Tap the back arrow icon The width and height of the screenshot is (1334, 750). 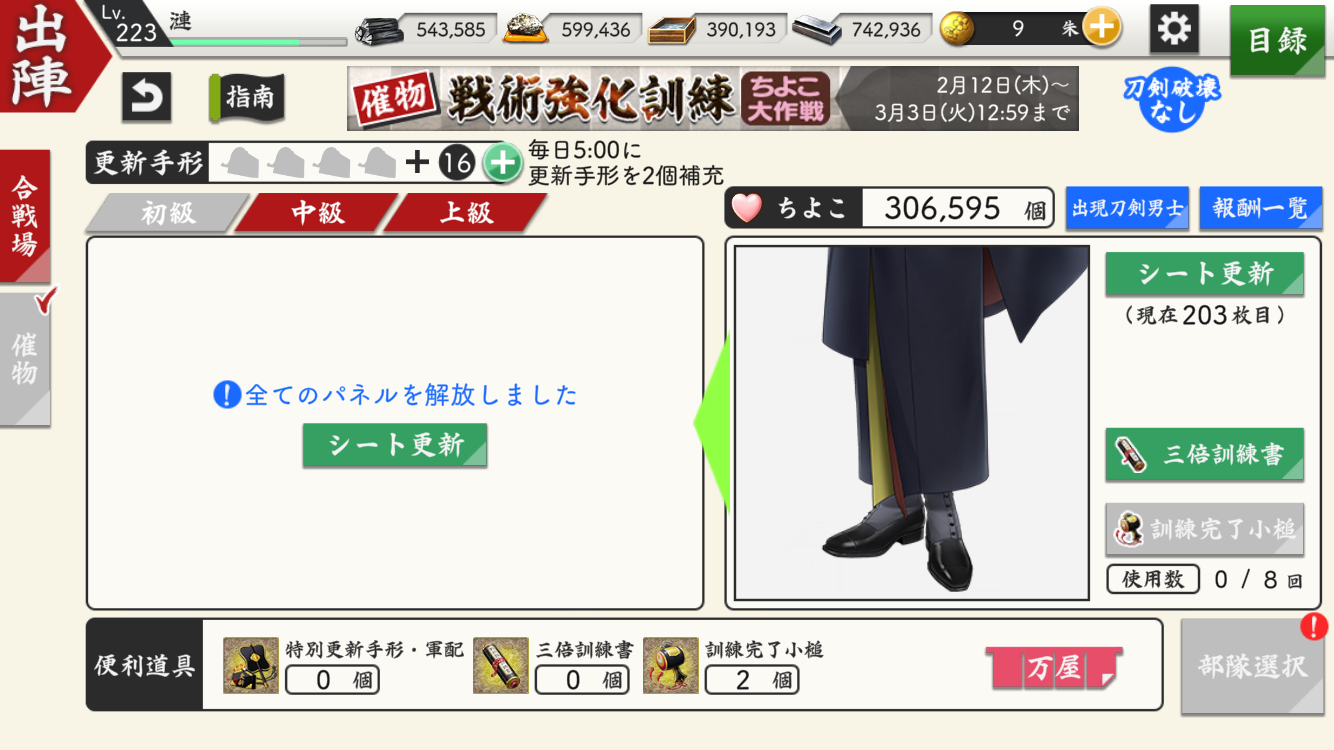point(146,98)
